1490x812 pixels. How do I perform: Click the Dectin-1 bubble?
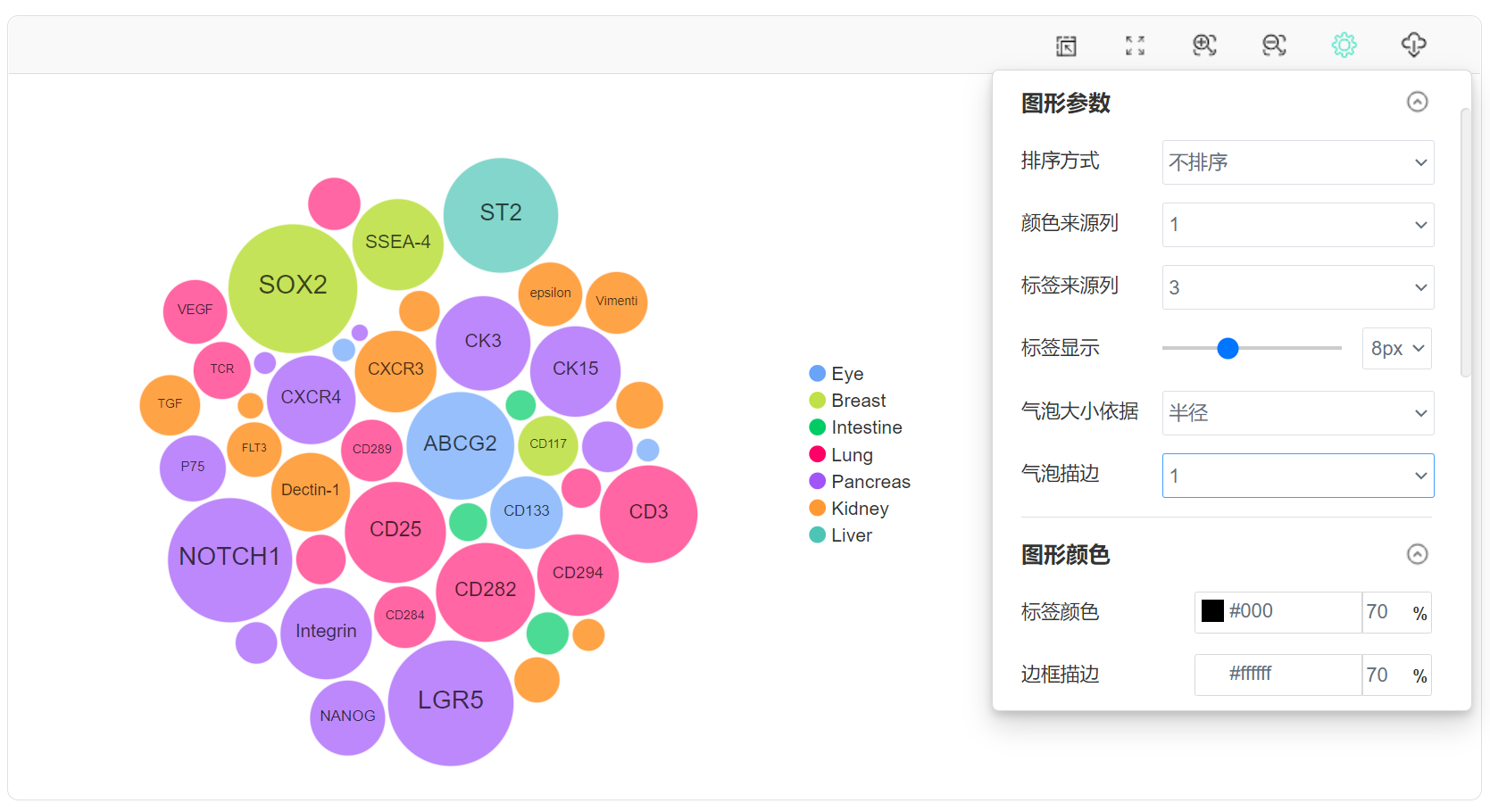[x=310, y=492]
